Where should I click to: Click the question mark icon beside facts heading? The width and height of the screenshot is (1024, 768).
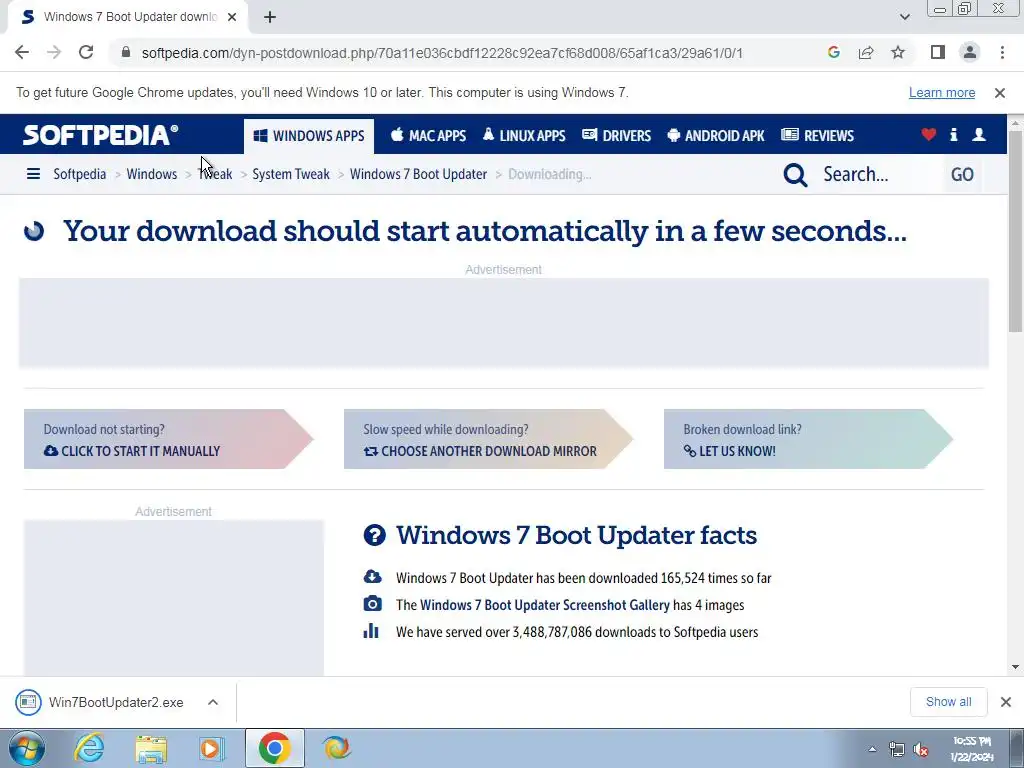pyautogui.click(x=375, y=536)
